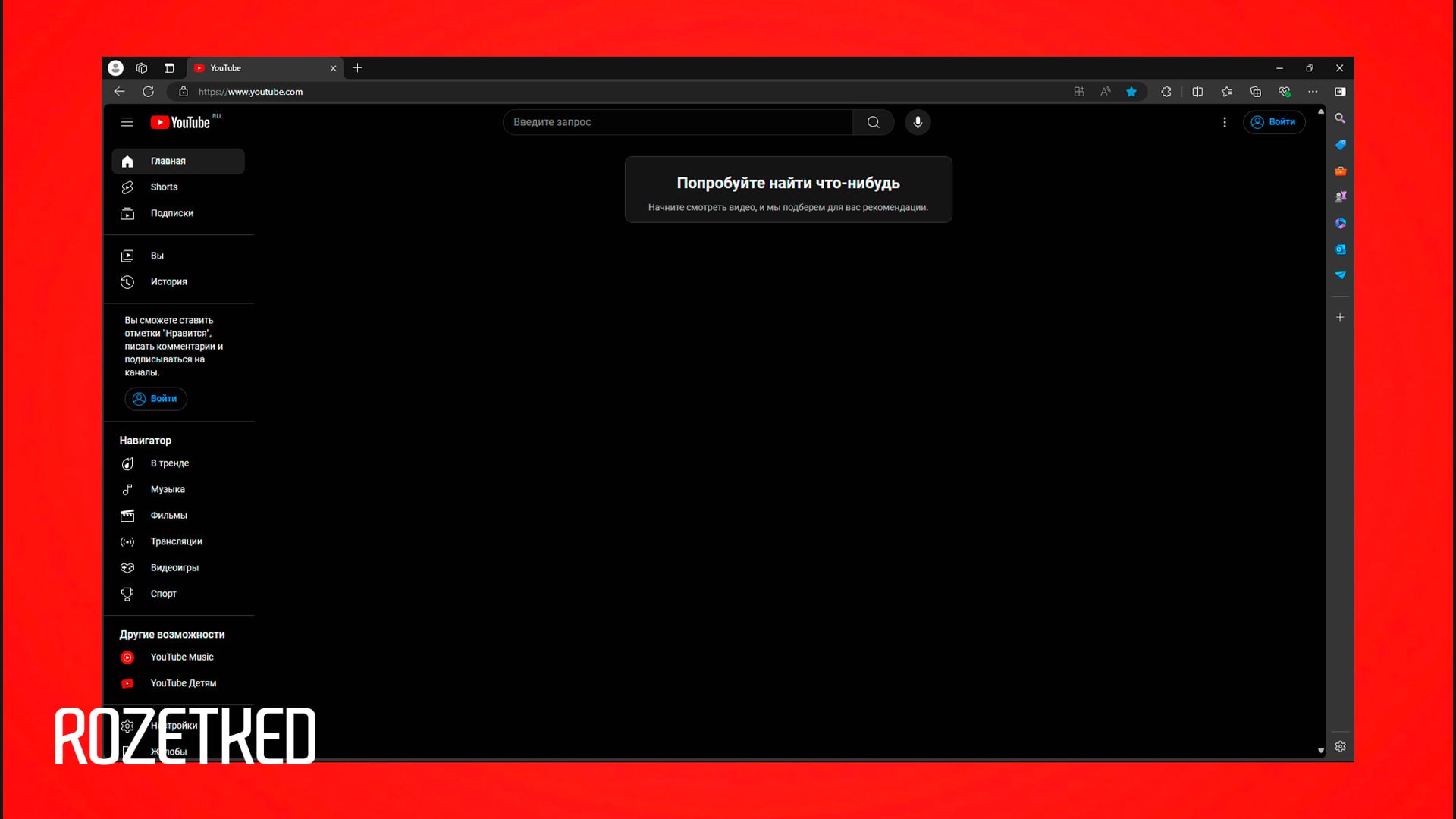Open YouTube Music link
This screenshot has width=1456, height=819.
(181, 657)
